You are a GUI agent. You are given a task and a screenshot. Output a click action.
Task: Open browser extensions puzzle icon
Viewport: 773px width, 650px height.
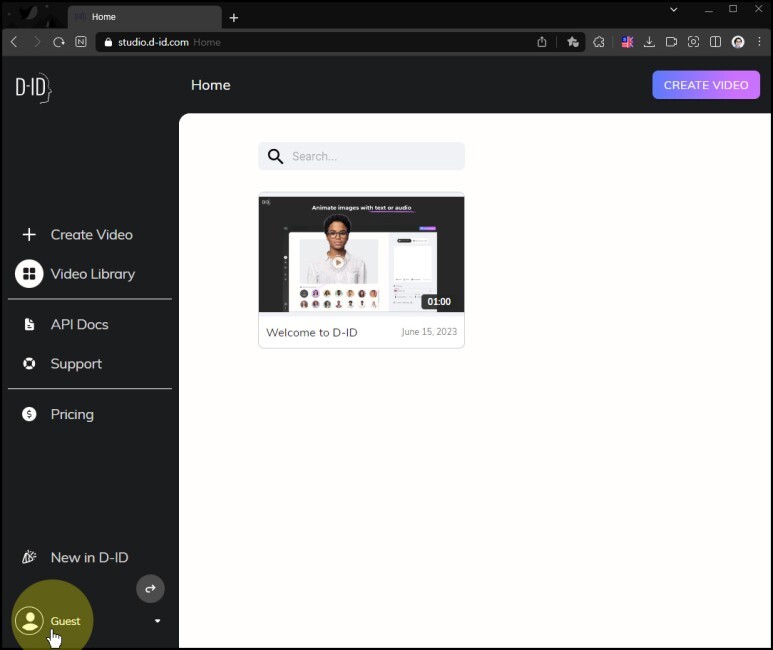pos(598,42)
